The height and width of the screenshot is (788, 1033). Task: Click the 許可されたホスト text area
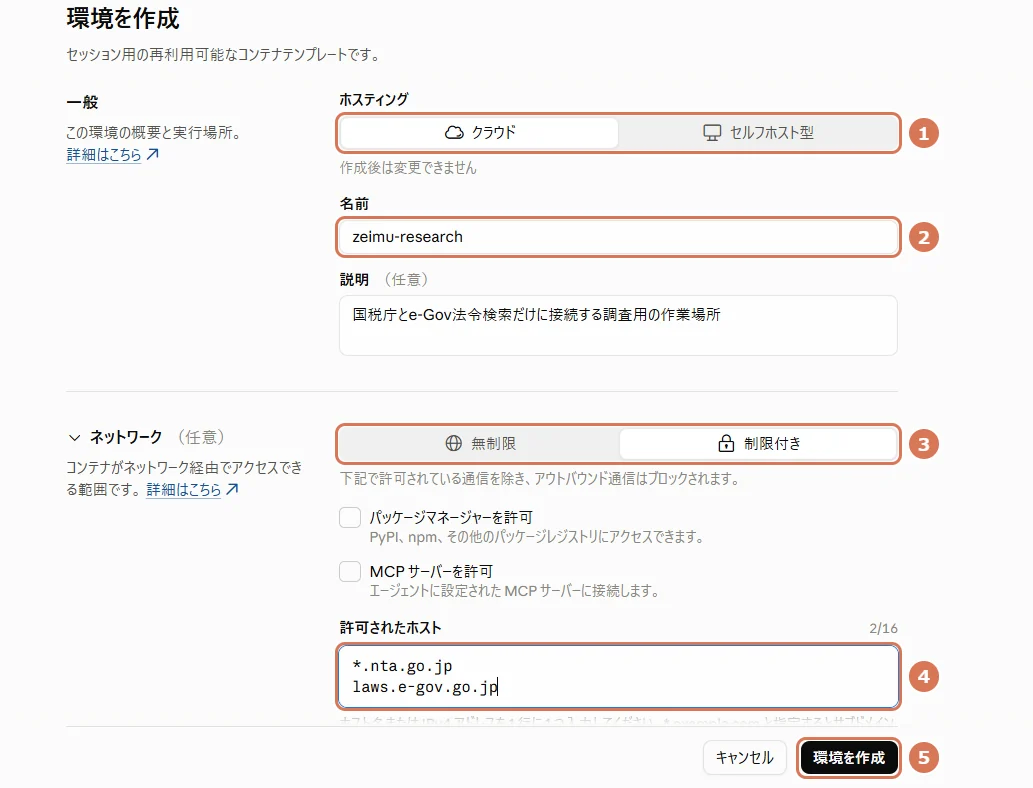point(618,677)
